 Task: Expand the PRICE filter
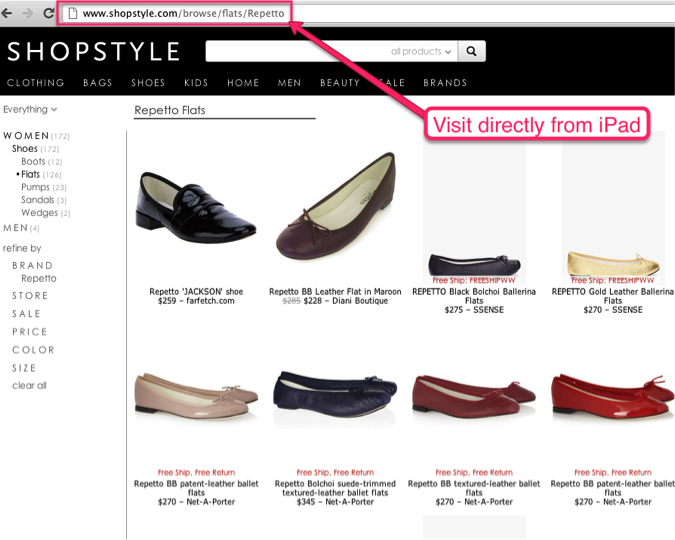[30, 332]
